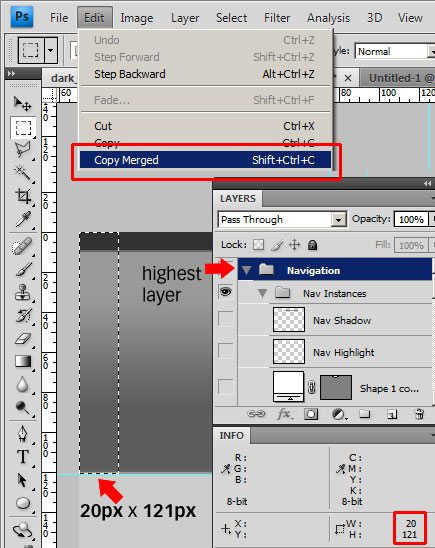Click the layer Opacity 100% field
Viewport: 435px width, 548px height.
[411, 219]
